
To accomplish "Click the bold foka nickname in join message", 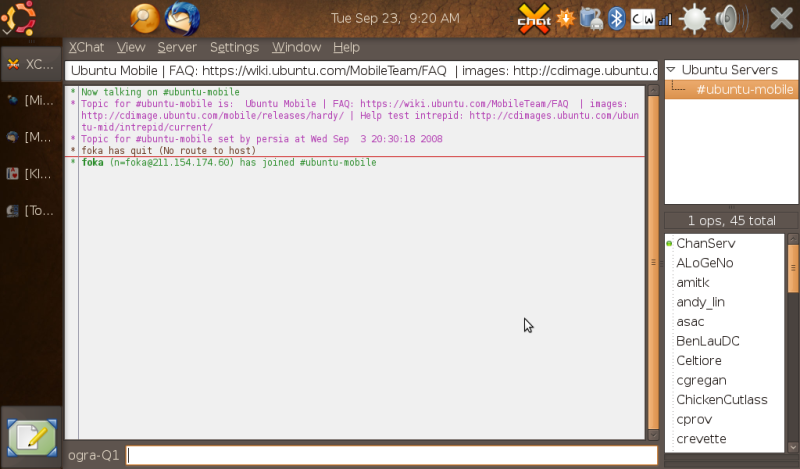I will tap(92, 162).
